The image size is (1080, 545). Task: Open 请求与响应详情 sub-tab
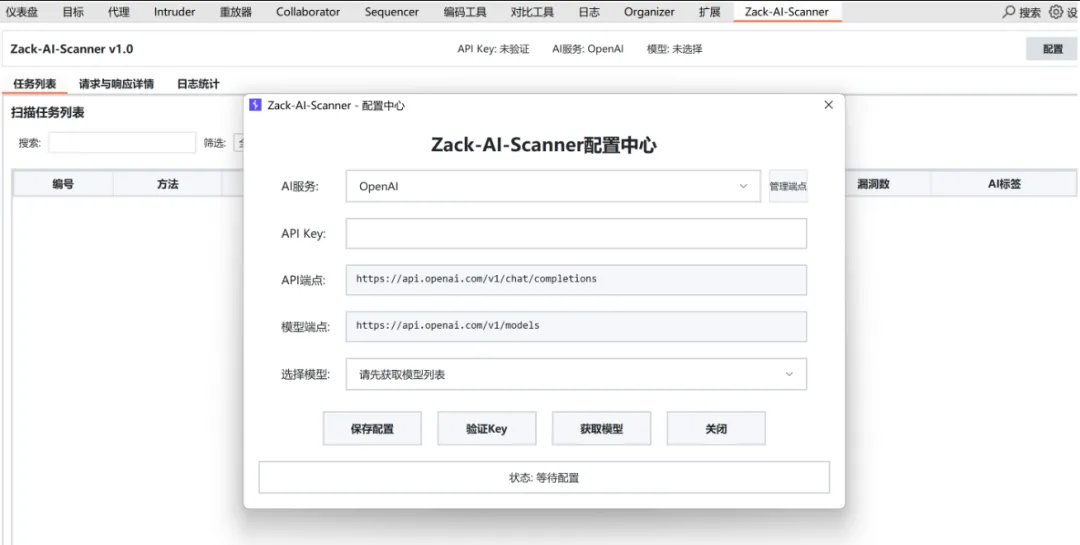116,84
